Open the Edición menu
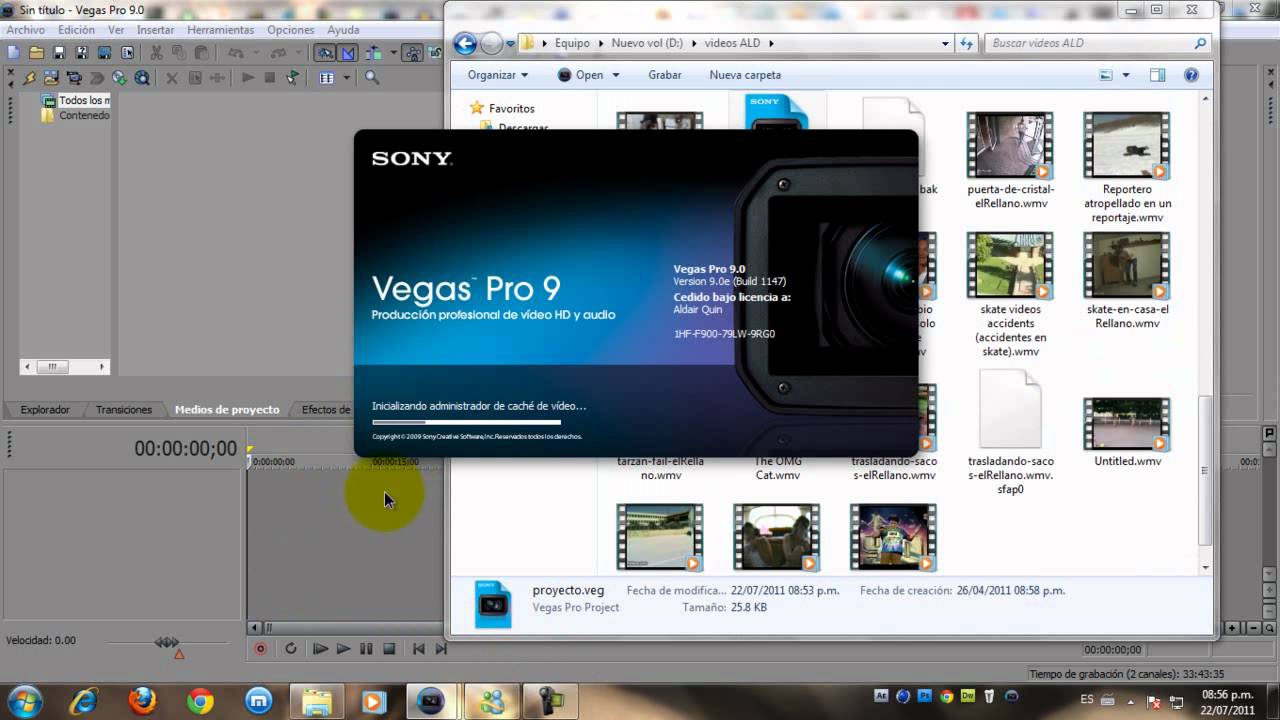Image resolution: width=1280 pixels, height=720 pixels. tap(76, 30)
